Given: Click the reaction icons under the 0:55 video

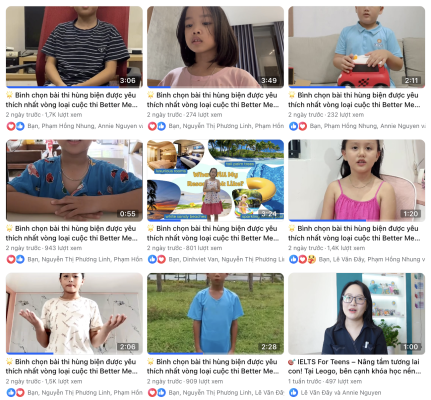Looking at the screenshot, I should click(x=16, y=259).
